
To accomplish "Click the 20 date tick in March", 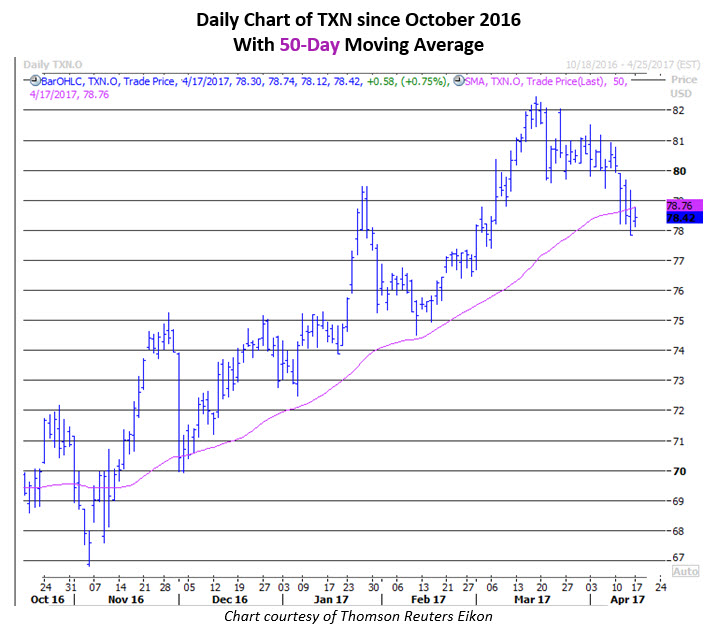I will click(541, 587).
